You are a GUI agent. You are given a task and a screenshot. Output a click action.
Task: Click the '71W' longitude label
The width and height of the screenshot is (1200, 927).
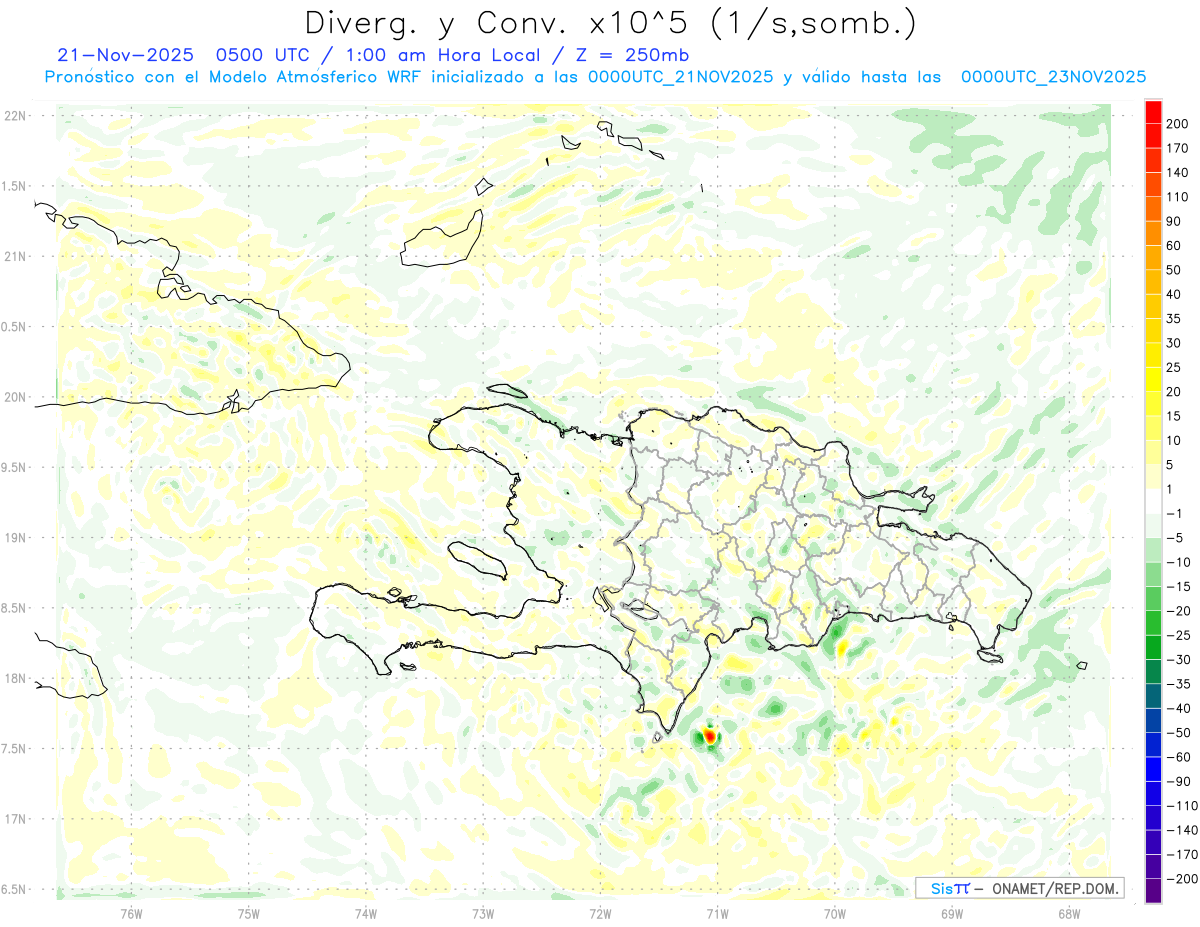click(717, 913)
